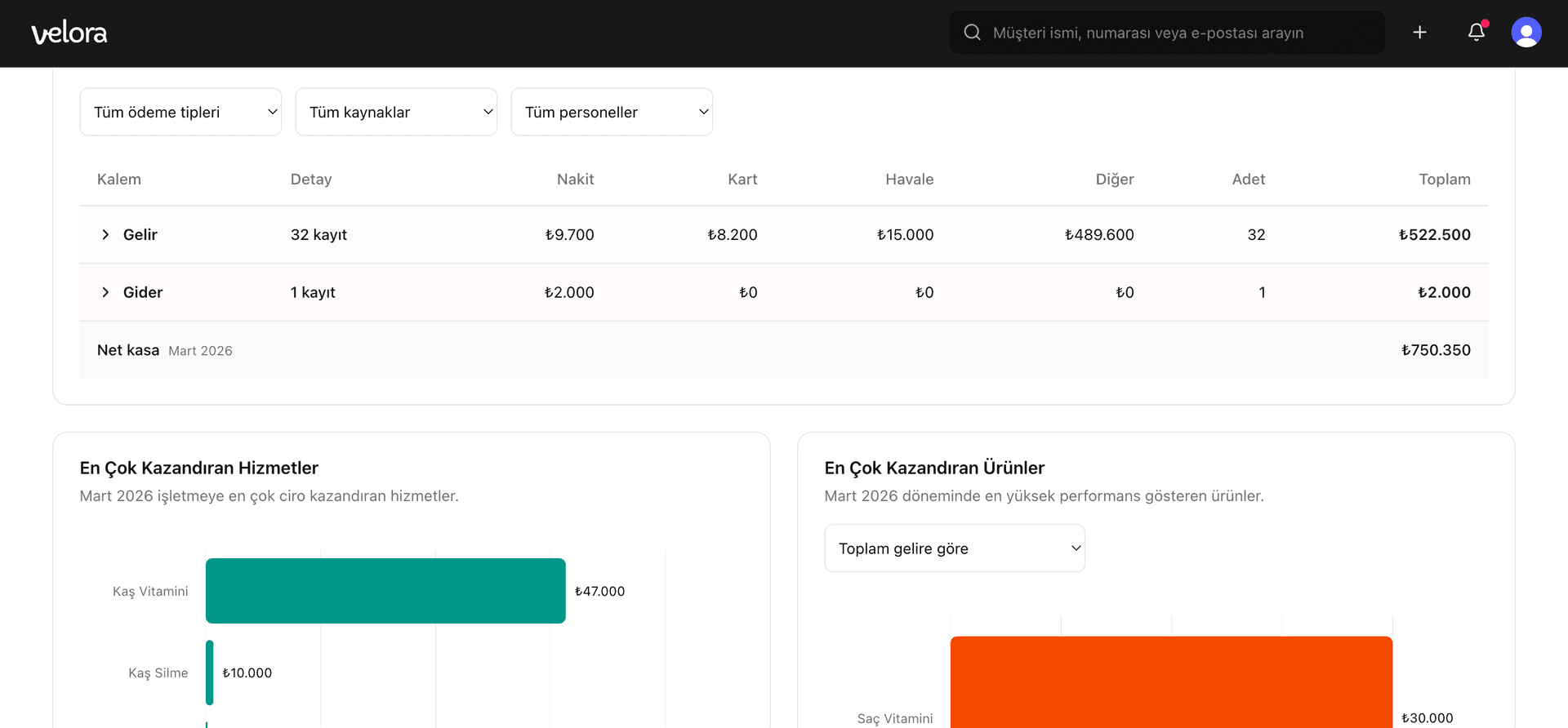Click the Kaş Vitamini teal bar
1568x728 pixels.
pos(385,591)
